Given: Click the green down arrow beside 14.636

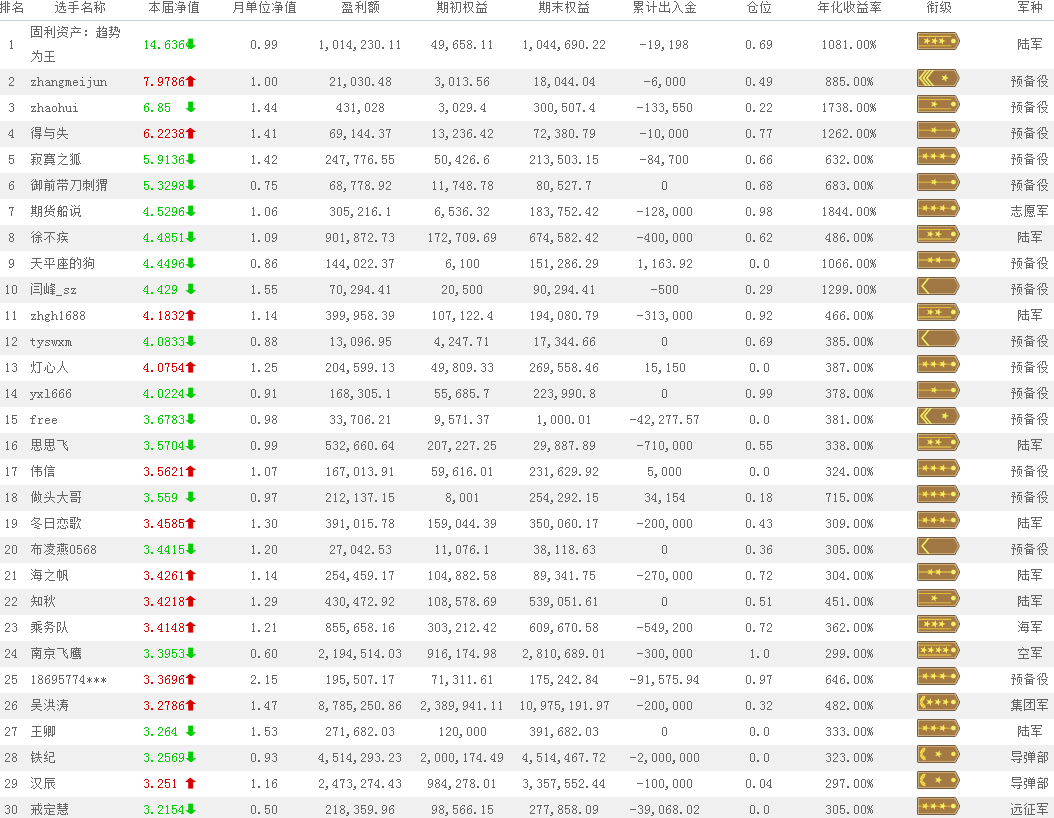Looking at the screenshot, I should [191, 44].
